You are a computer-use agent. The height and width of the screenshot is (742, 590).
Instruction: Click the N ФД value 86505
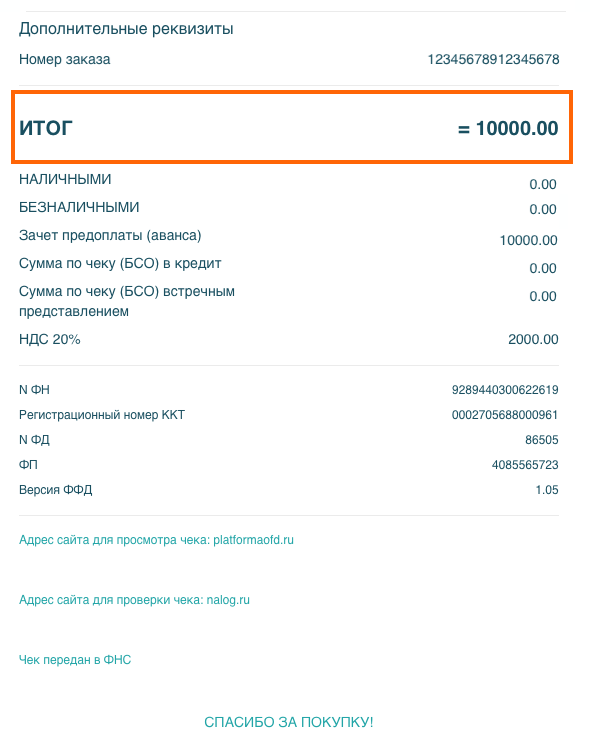(542, 440)
